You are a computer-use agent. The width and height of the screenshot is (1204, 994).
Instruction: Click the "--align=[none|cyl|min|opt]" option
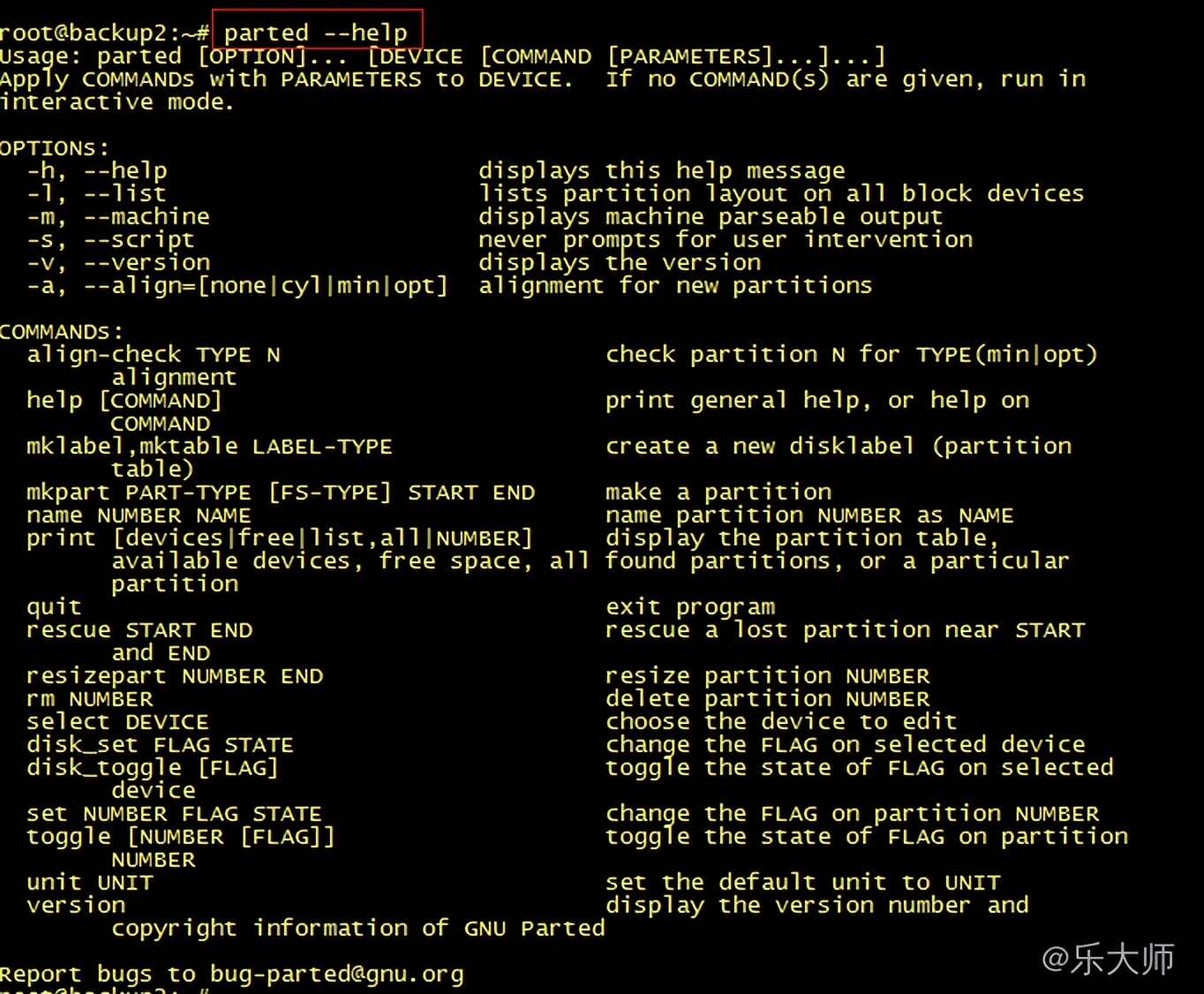[265, 286]
